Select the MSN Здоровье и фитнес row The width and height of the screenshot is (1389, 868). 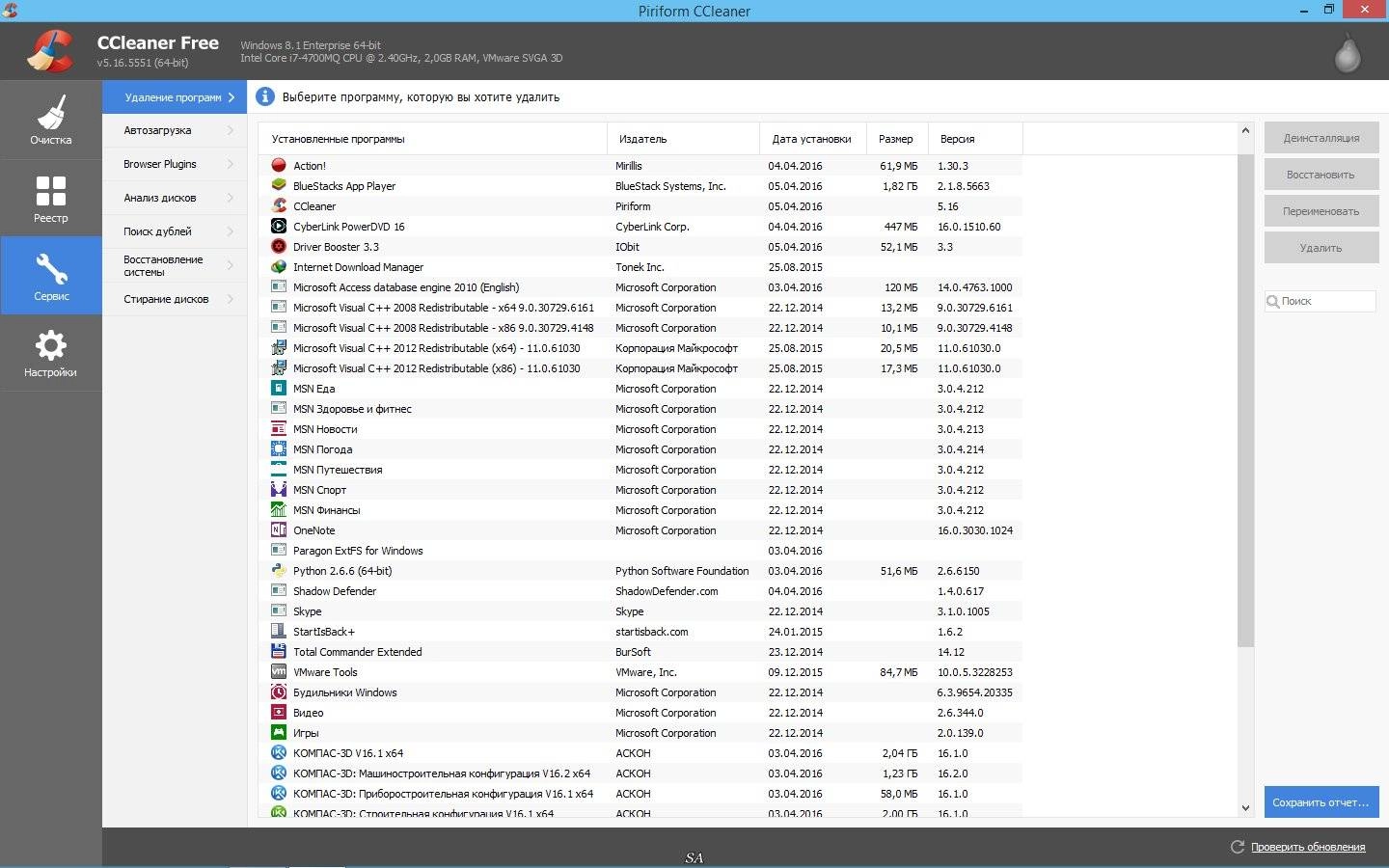tap(641, 408)
